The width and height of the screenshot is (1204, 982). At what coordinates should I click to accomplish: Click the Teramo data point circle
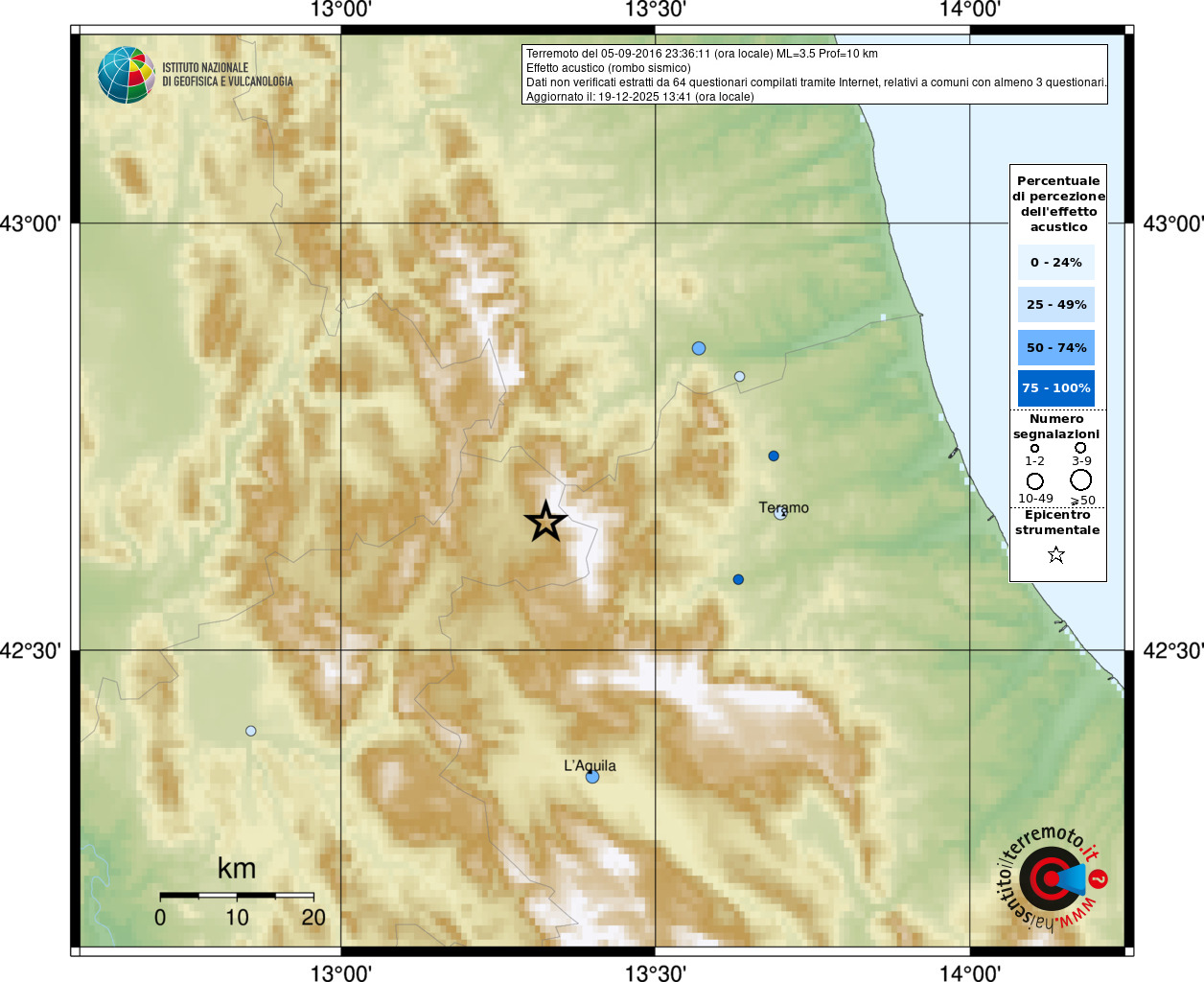pos(780,513)
